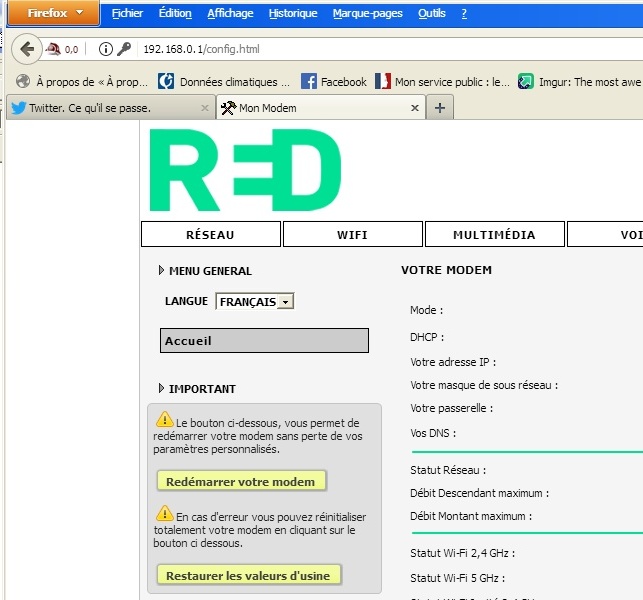Viewport: 643px width, 600px height.
Task: Open the ? help menu
Action: [464, 13]
